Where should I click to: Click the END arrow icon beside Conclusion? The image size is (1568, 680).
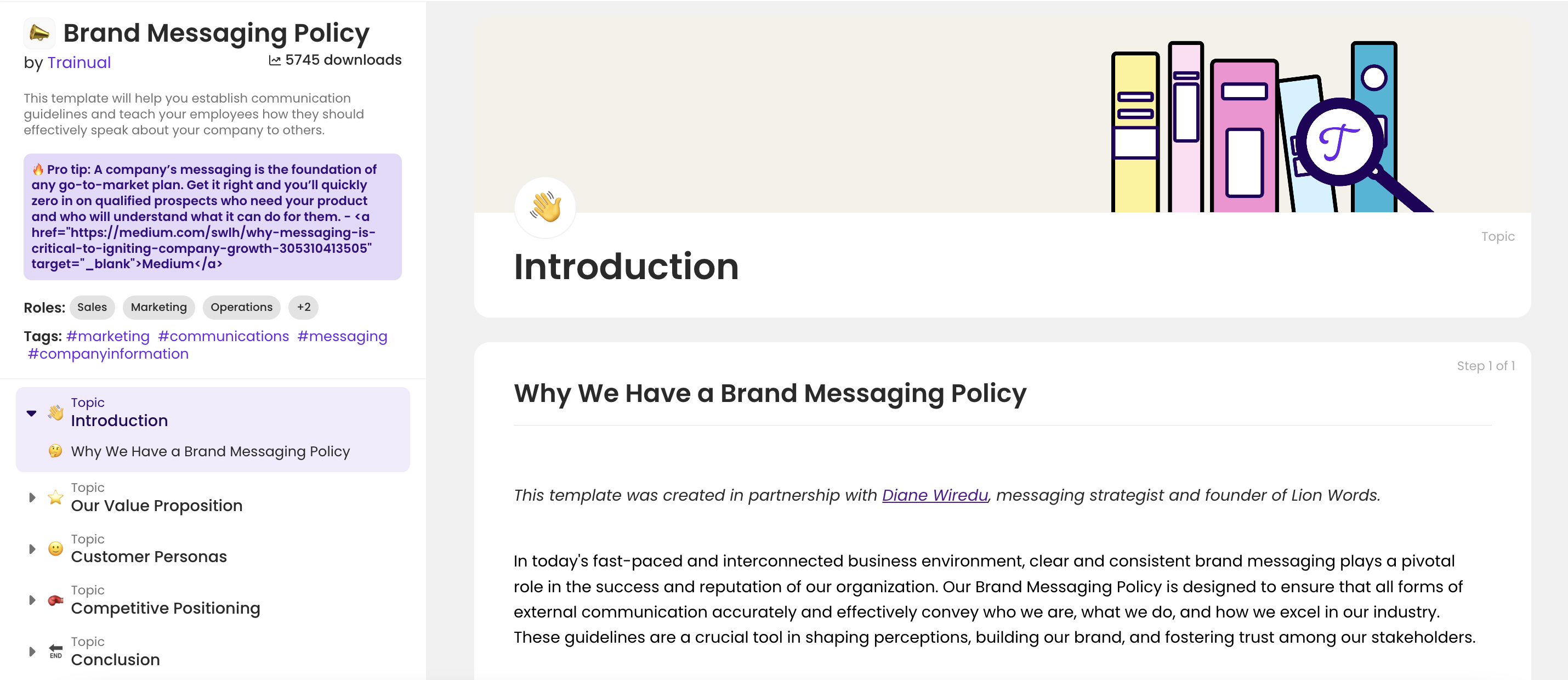(55, 651)
